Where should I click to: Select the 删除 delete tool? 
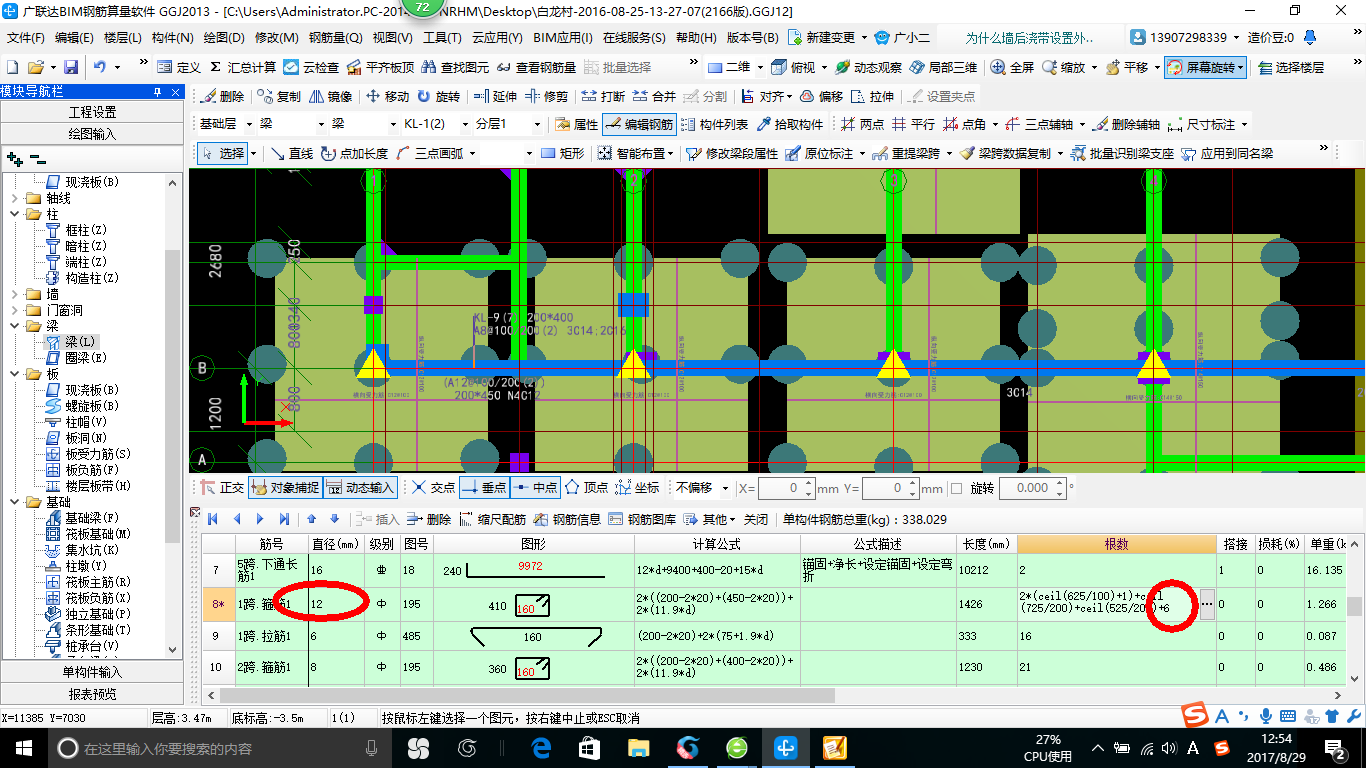coord(222,96)
